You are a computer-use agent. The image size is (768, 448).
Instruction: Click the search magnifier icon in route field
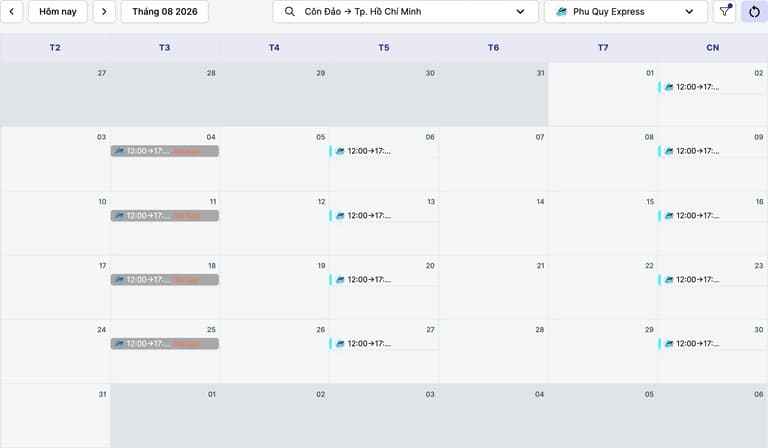point(289,11)
